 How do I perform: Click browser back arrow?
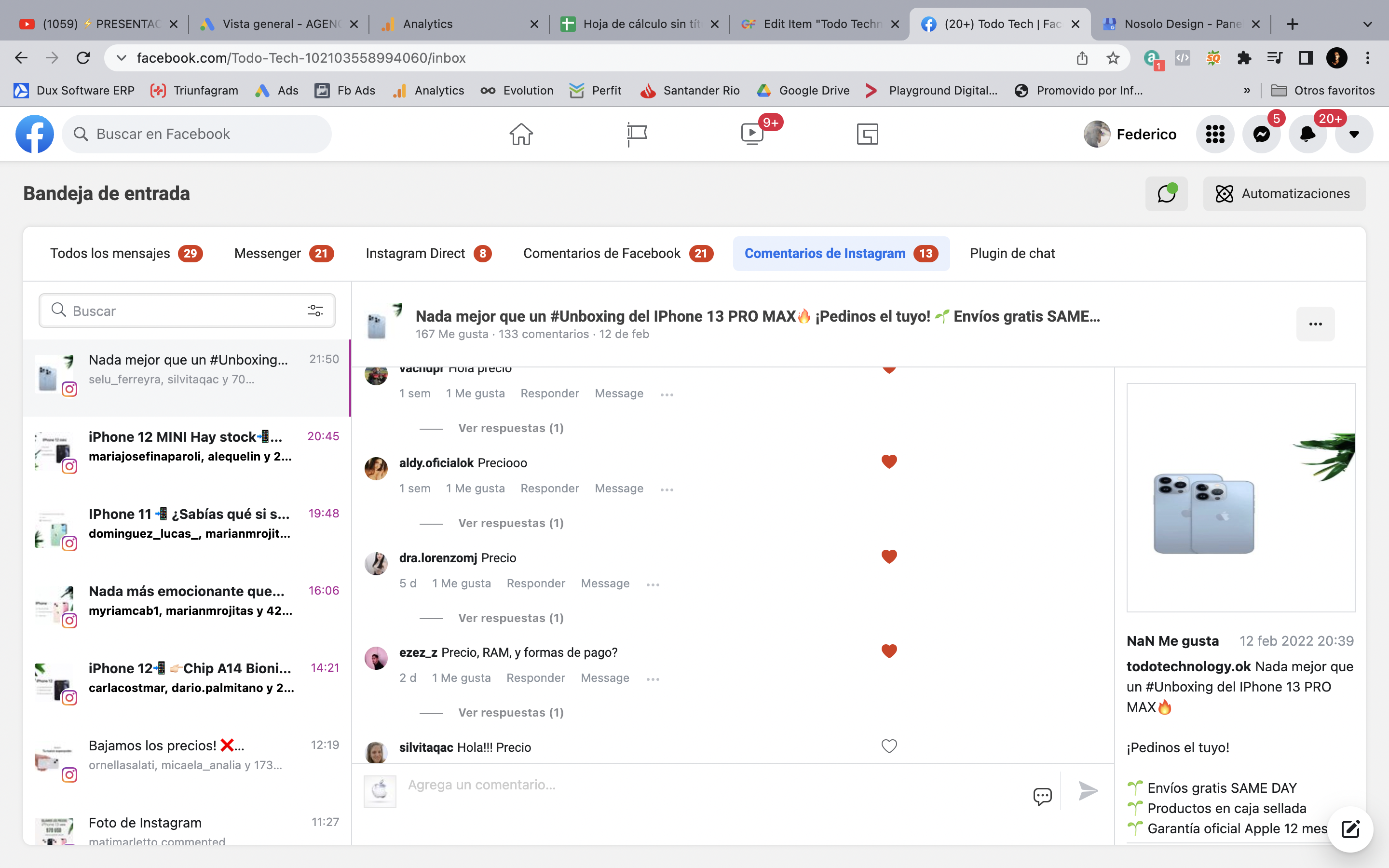[21, 58]
